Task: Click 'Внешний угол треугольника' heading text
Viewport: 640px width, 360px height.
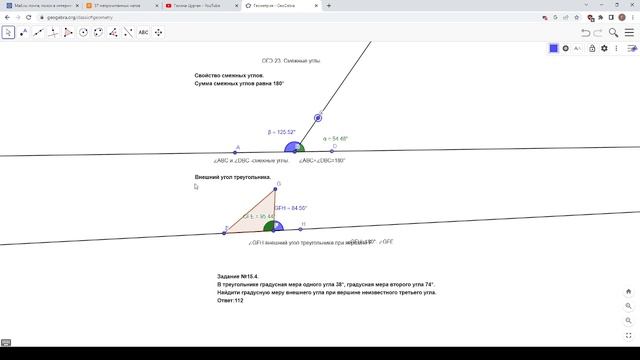Action: (x=233, y=177)
